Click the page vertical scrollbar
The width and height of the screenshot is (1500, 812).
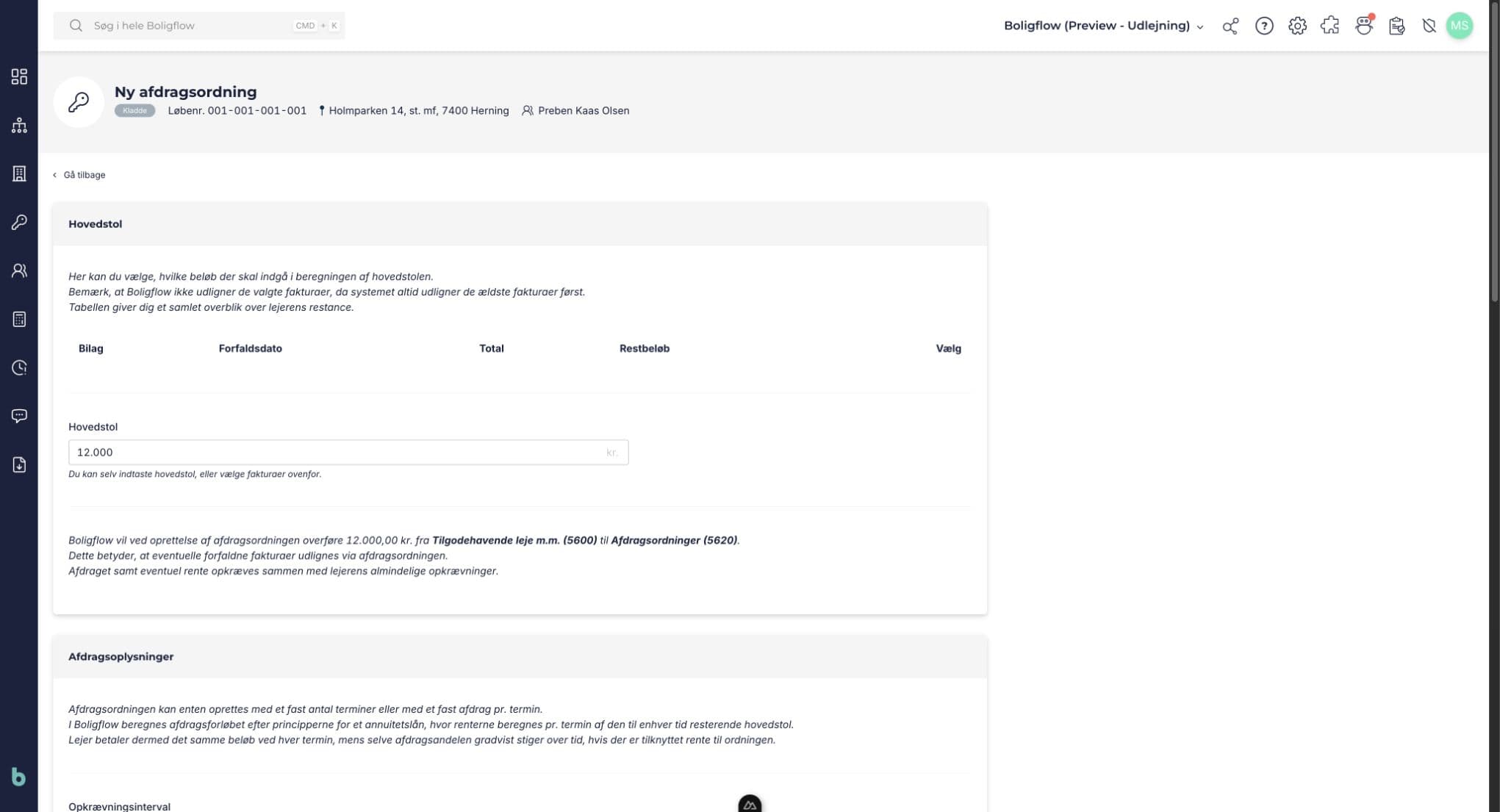[x=1494, y=151]
